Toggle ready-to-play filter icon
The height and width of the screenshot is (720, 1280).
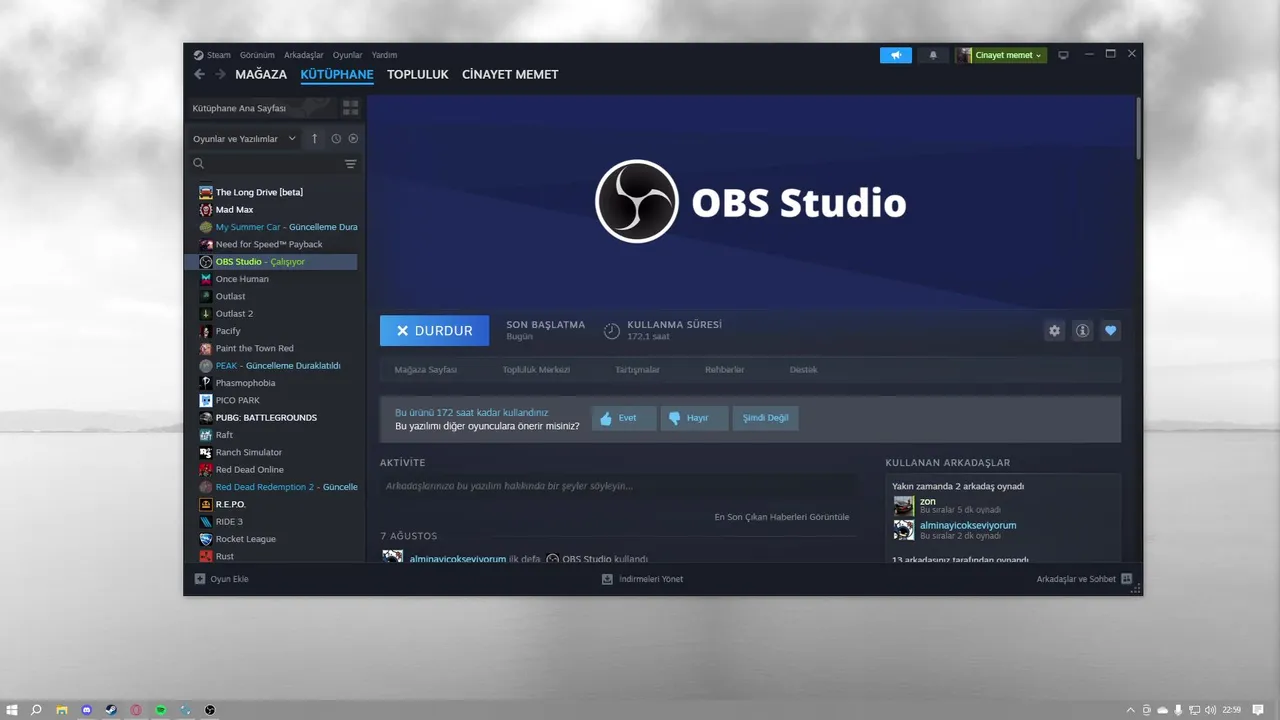[x=353, y=139]
